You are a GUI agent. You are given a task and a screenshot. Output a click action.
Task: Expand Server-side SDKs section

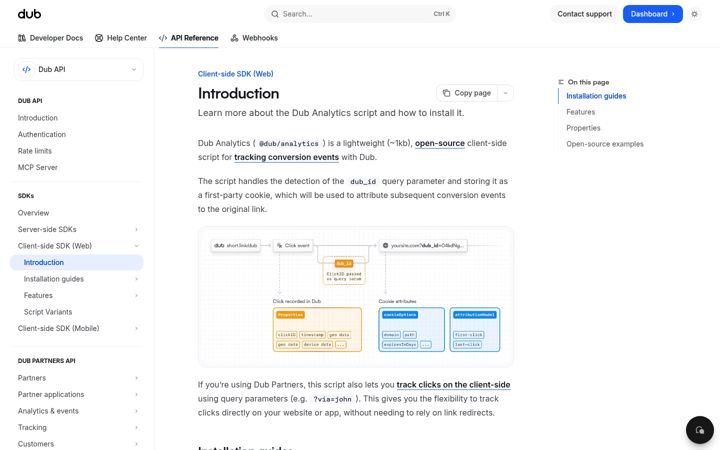click(x=136, y=230)
